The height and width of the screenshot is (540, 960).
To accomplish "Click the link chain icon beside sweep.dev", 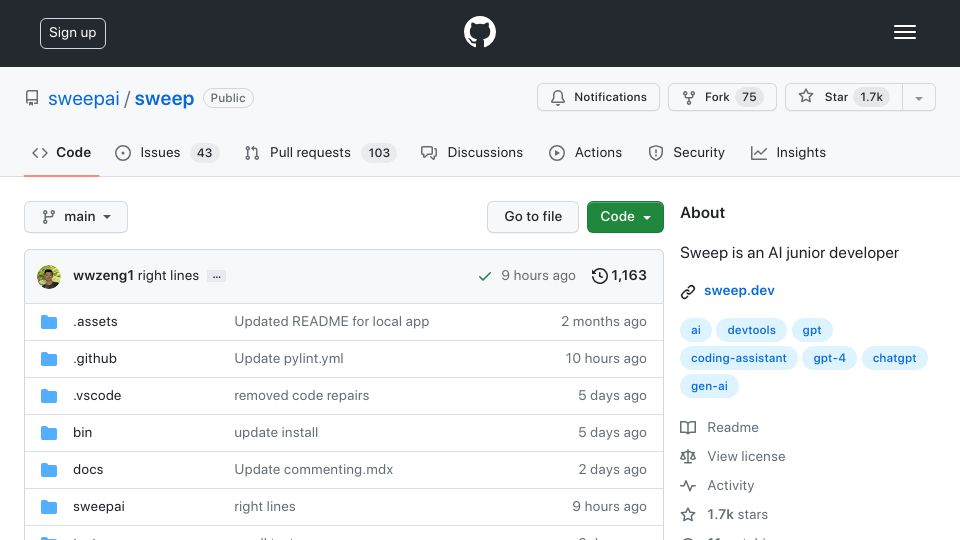I will [x=688, y=291].
